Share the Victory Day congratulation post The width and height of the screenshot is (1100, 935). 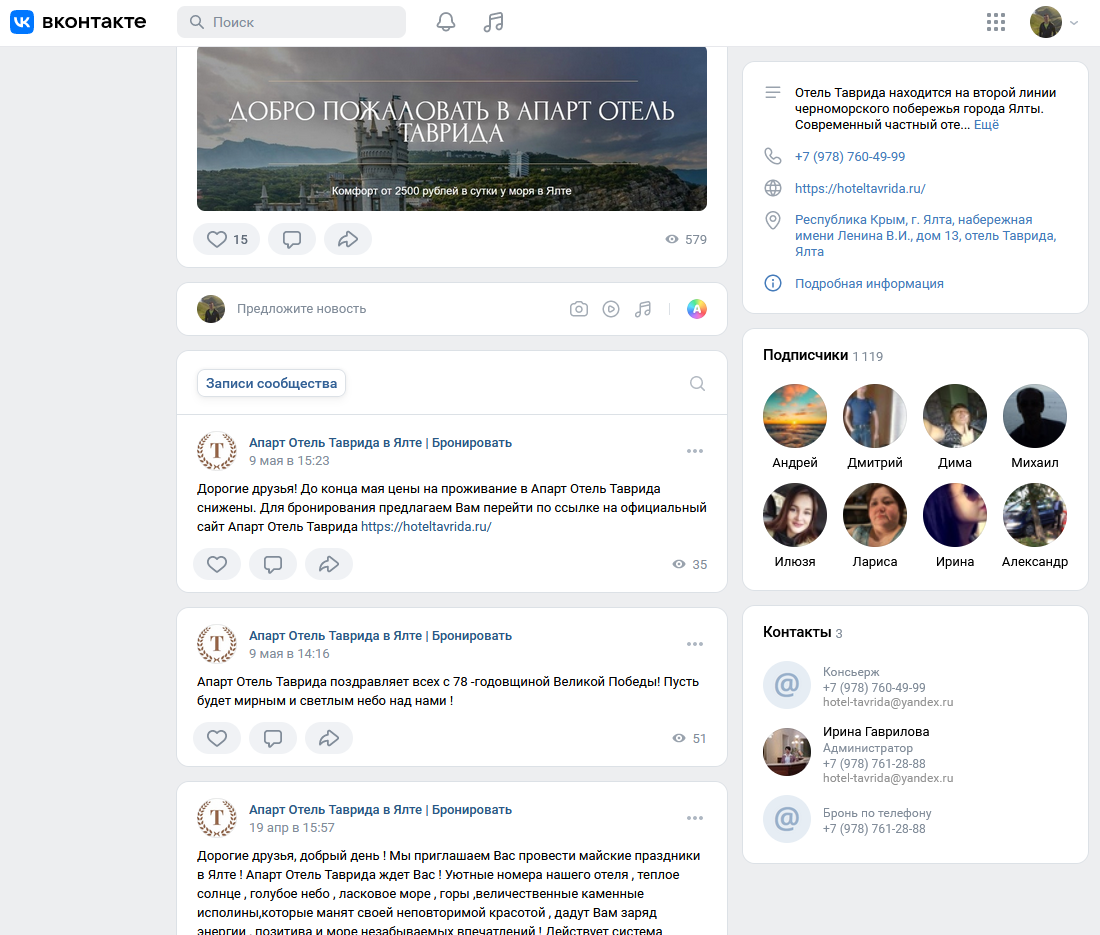(x=329, y=738)
